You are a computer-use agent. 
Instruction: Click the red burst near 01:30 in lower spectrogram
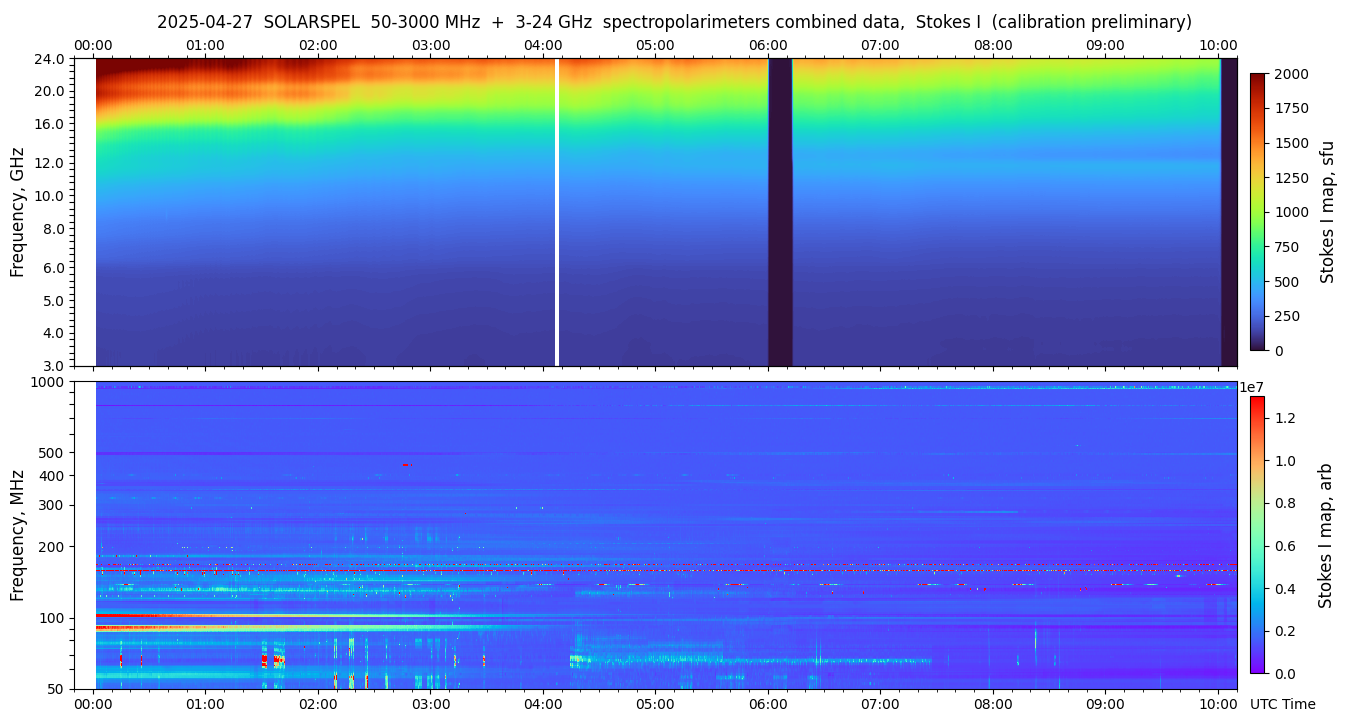(x=266, y=660)
